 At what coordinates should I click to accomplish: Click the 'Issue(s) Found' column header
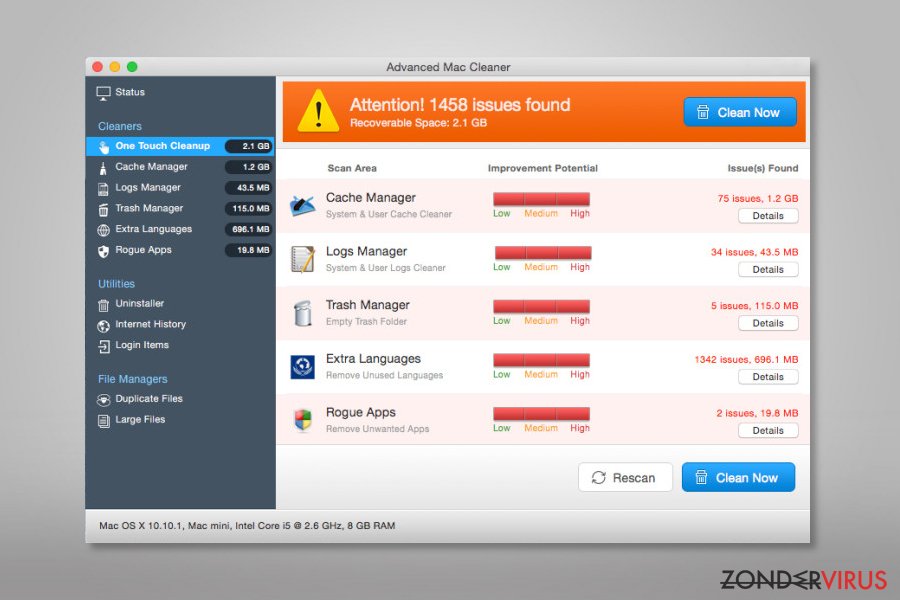point(763,168)
